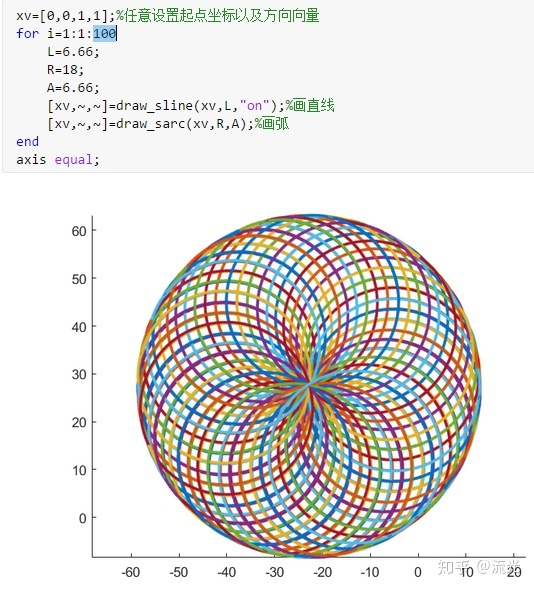Click the comment '%画直线'
534x590 pixels.
[x=310, y=106]
